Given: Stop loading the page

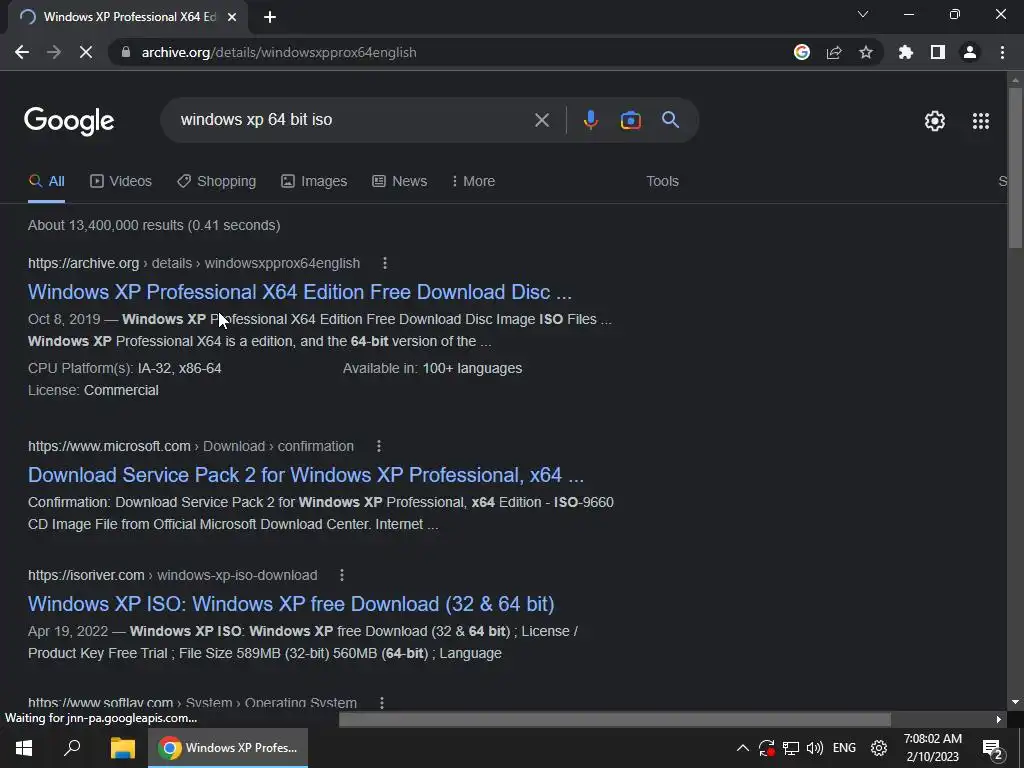Looking at the screenshot, I should (86, 52).
